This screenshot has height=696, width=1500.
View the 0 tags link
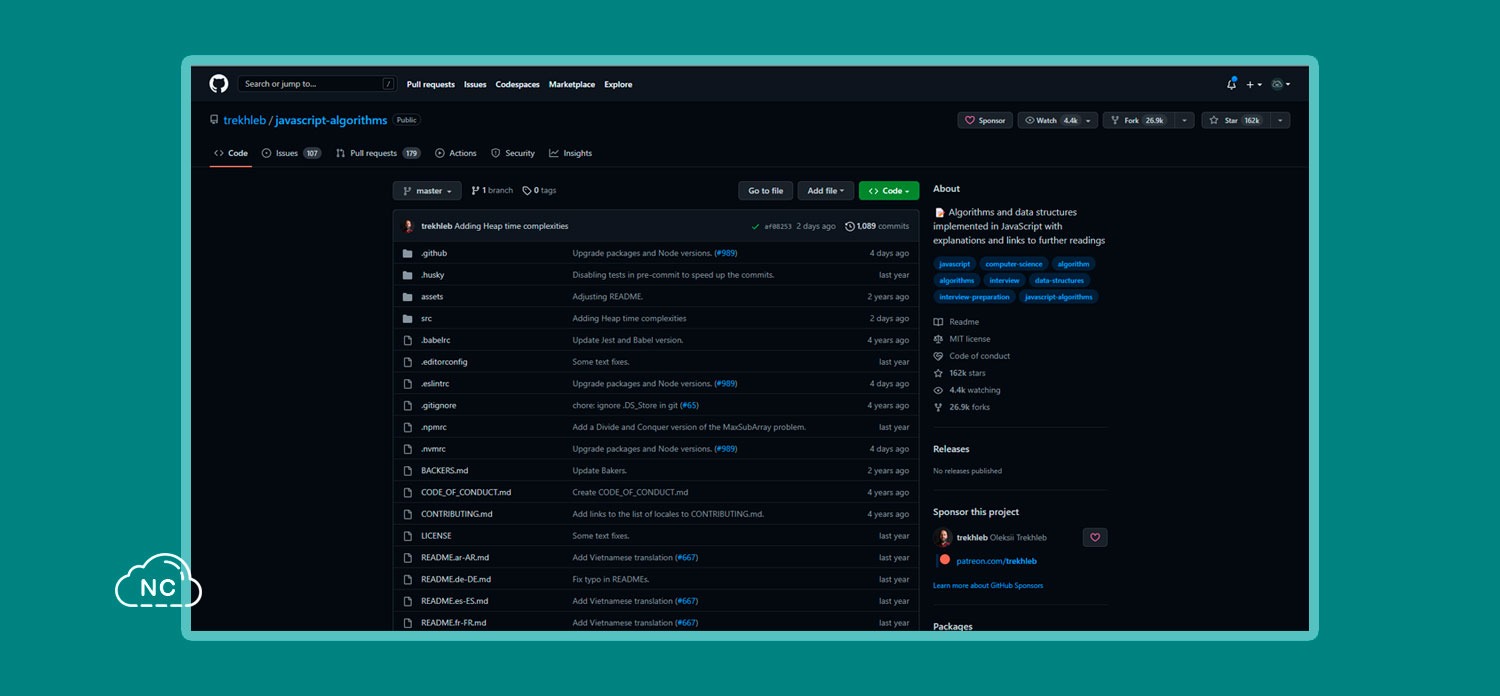540,191
